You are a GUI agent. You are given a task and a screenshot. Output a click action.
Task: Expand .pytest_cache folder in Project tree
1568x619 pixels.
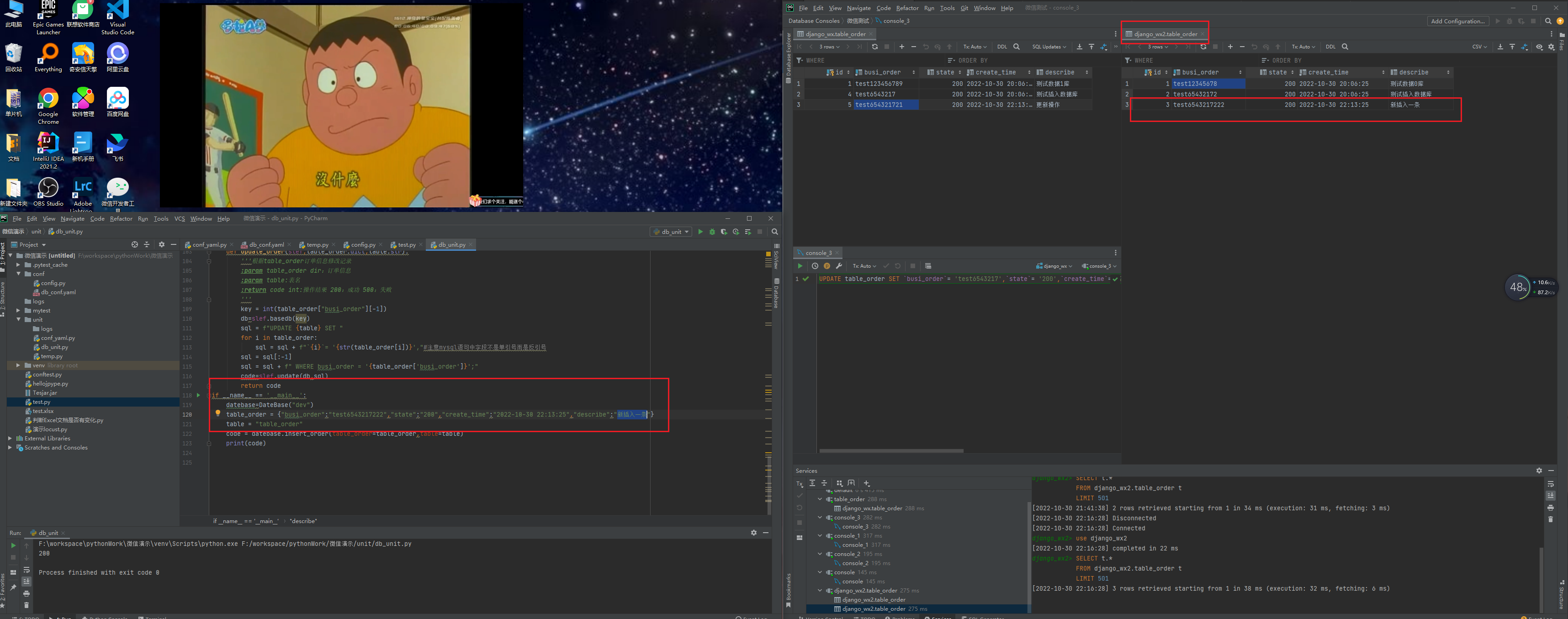18,265
